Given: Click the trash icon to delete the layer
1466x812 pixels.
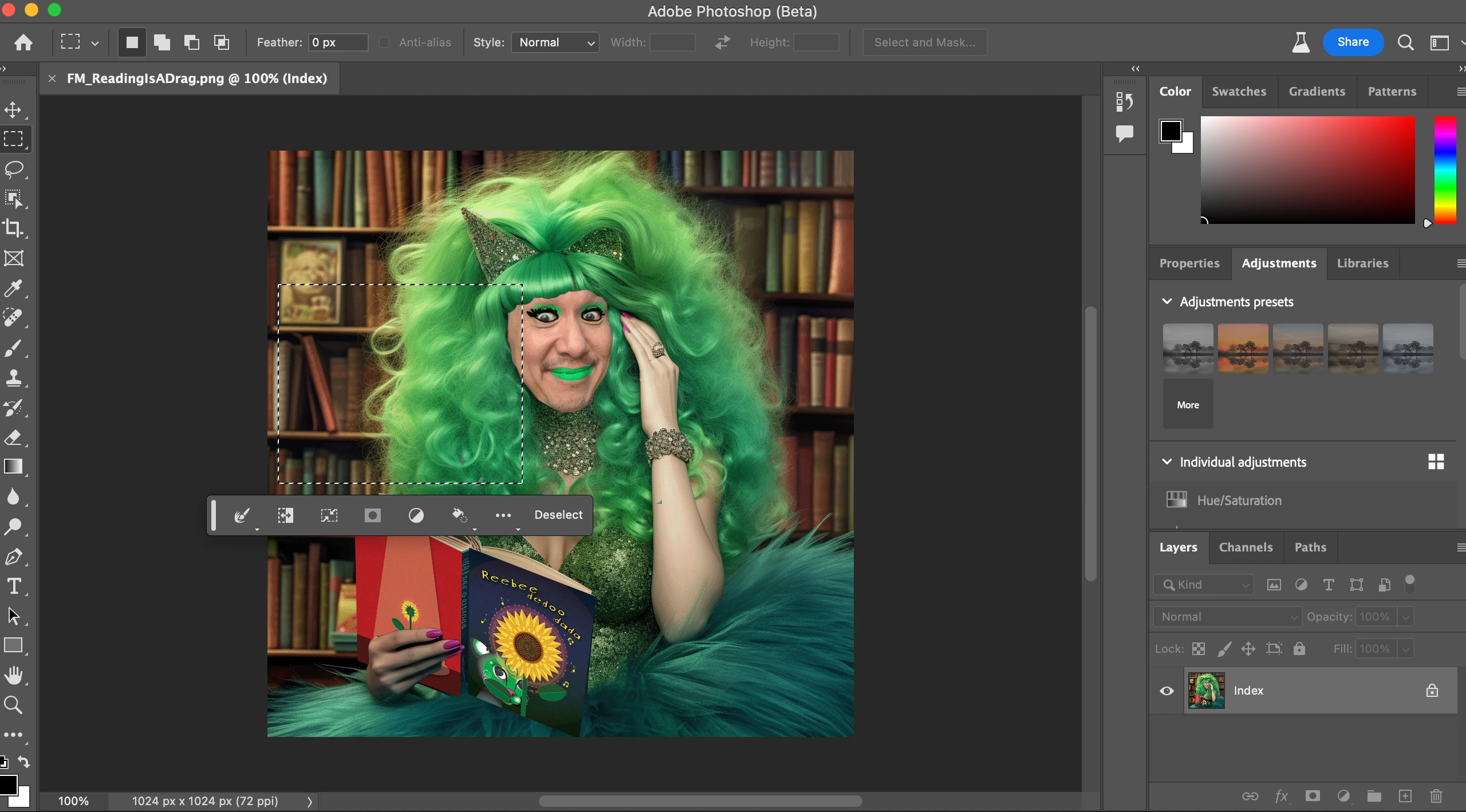Looking at the screenshot, I should (x=1436, y=796).
